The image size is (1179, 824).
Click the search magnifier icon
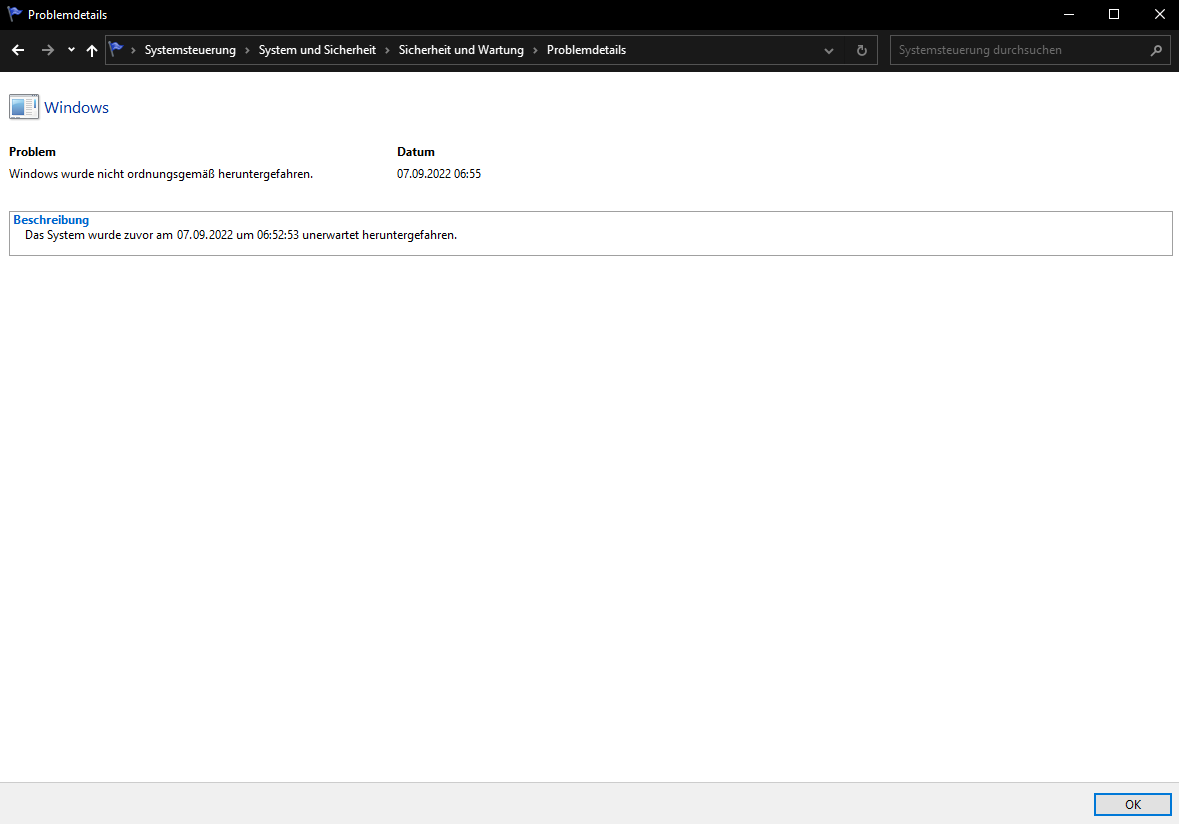1156,50
